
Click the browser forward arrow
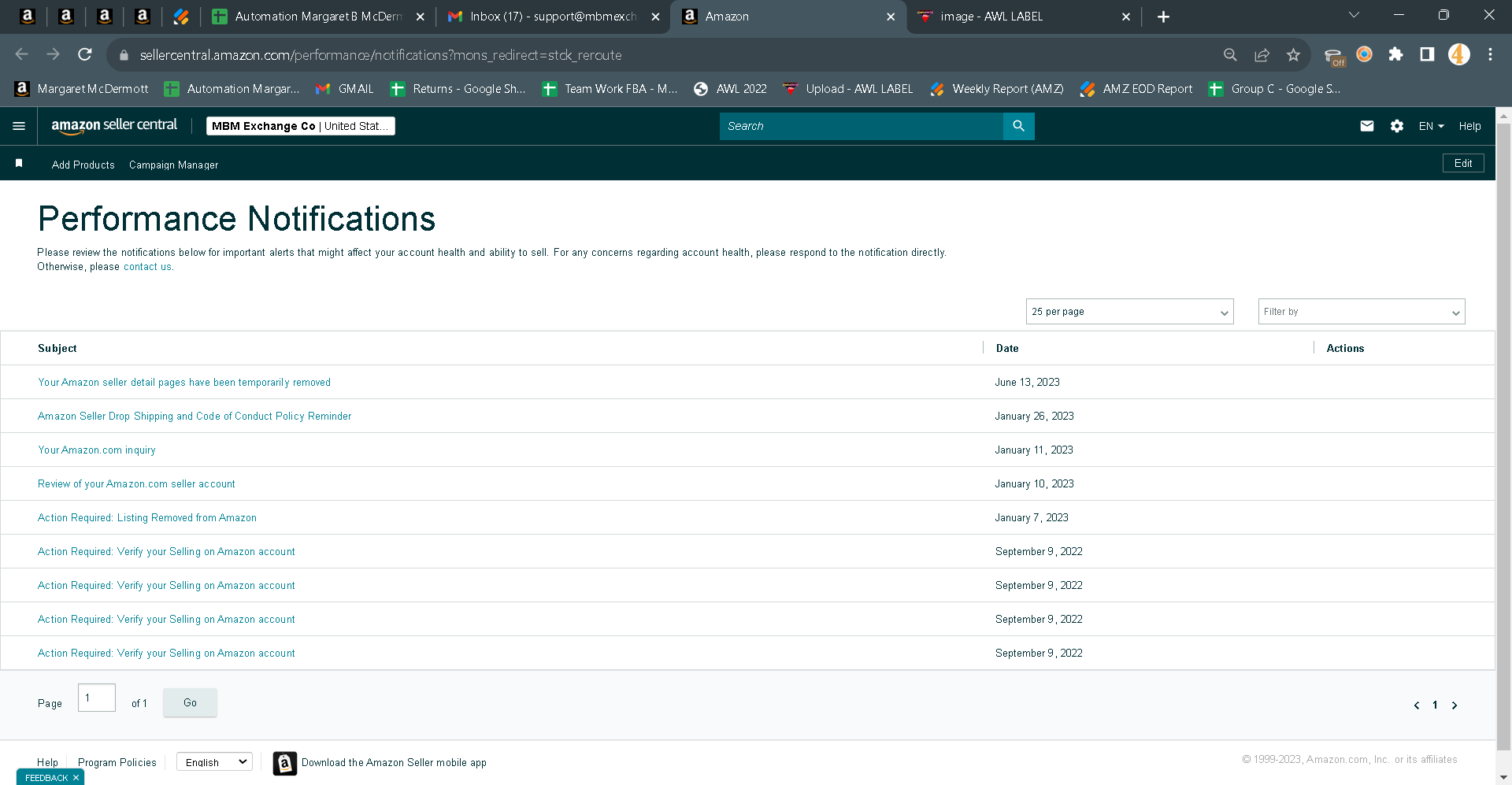pos(53,54)
